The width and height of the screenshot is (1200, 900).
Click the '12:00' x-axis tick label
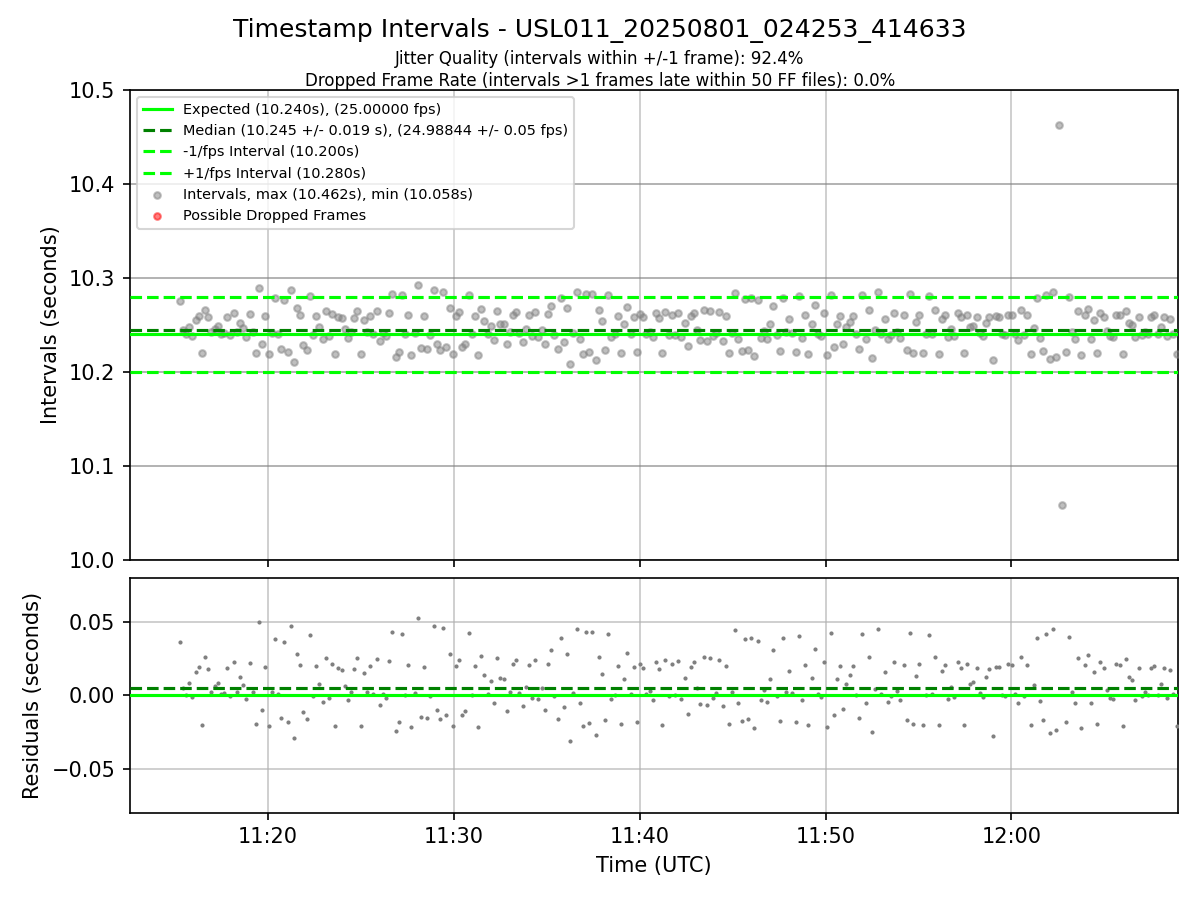1011,834
